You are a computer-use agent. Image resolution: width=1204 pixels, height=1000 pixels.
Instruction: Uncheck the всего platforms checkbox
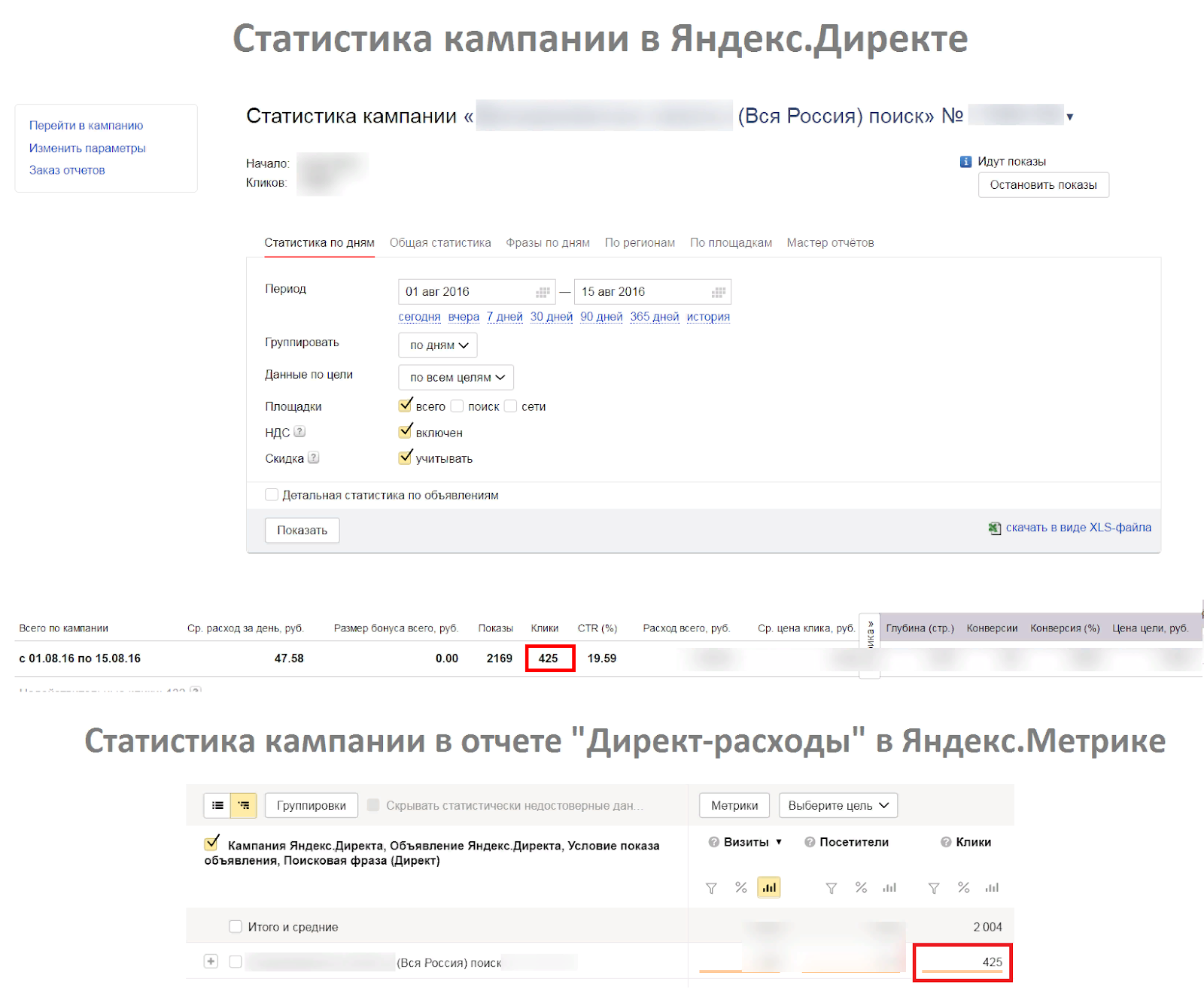coord(406,406)
